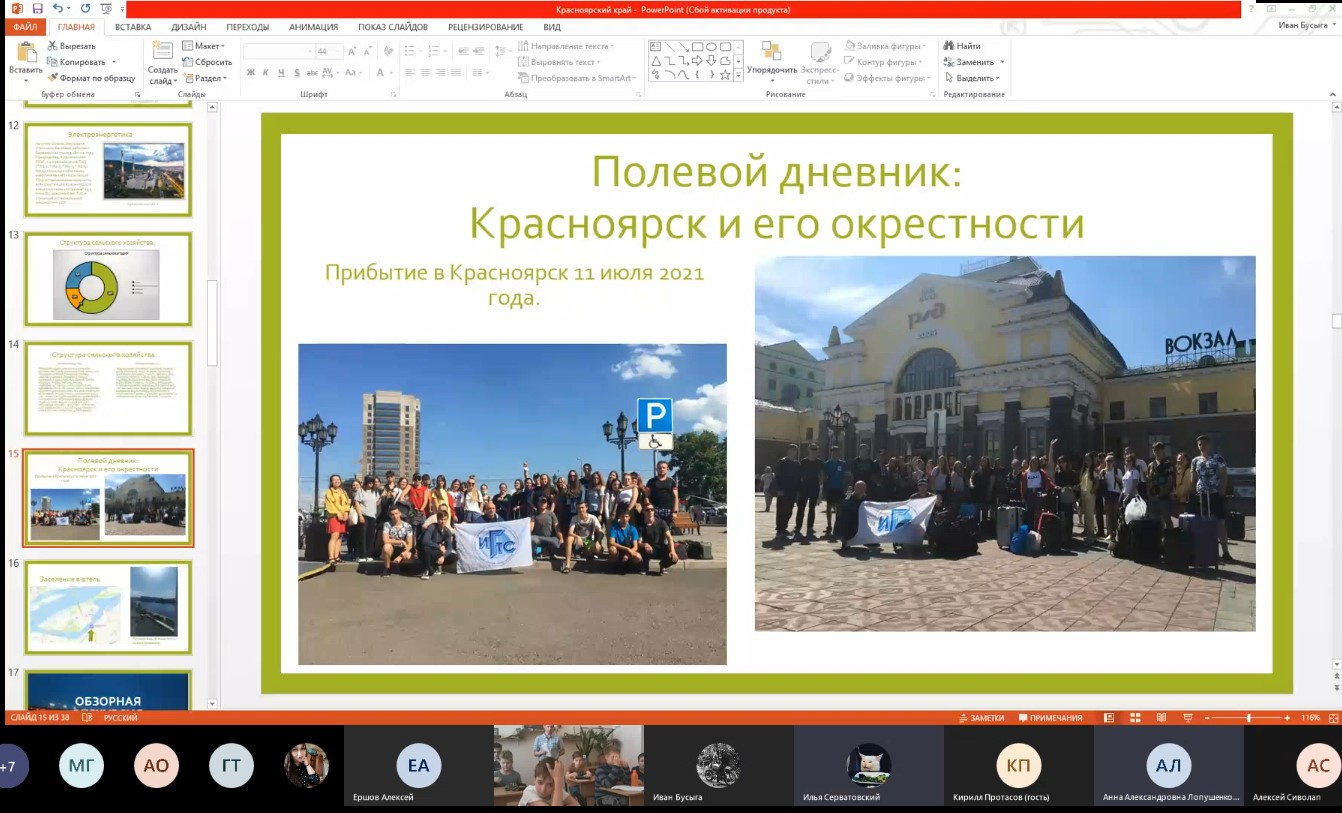Click Format Painter (Формат по образцу)
This screenshot has height=813, width=1342.
pyautogui.click(x=90, y=78)
